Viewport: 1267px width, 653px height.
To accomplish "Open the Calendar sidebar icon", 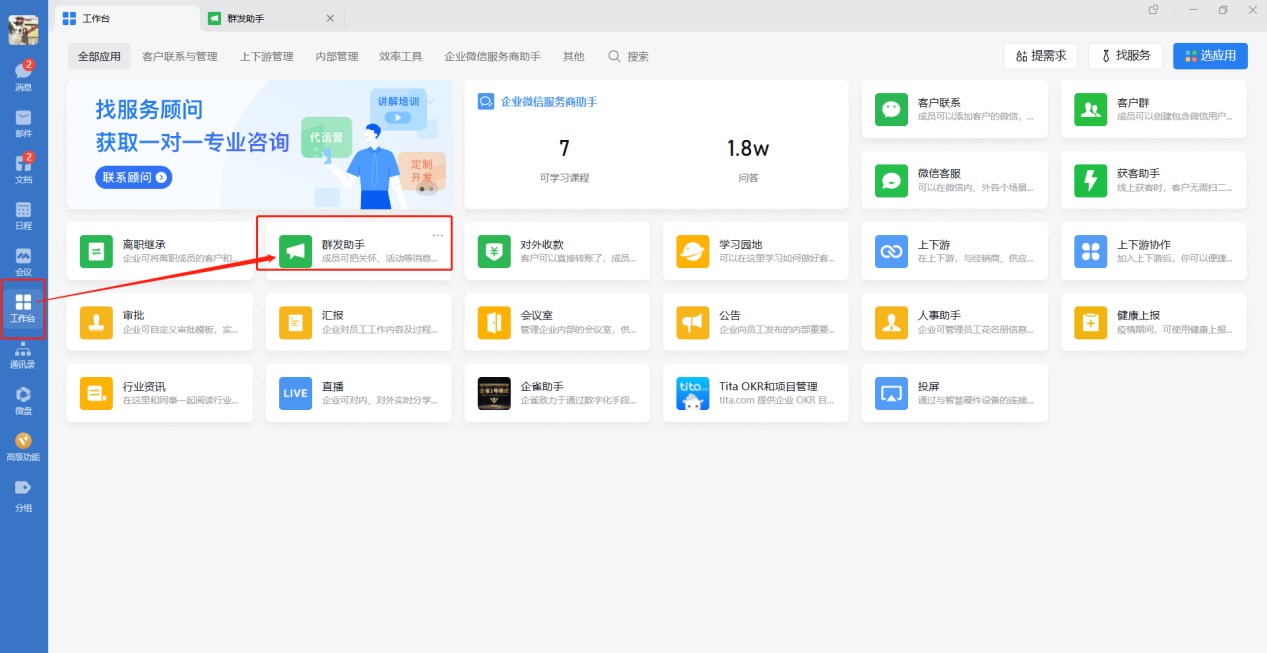I will (x=23, y=214).
